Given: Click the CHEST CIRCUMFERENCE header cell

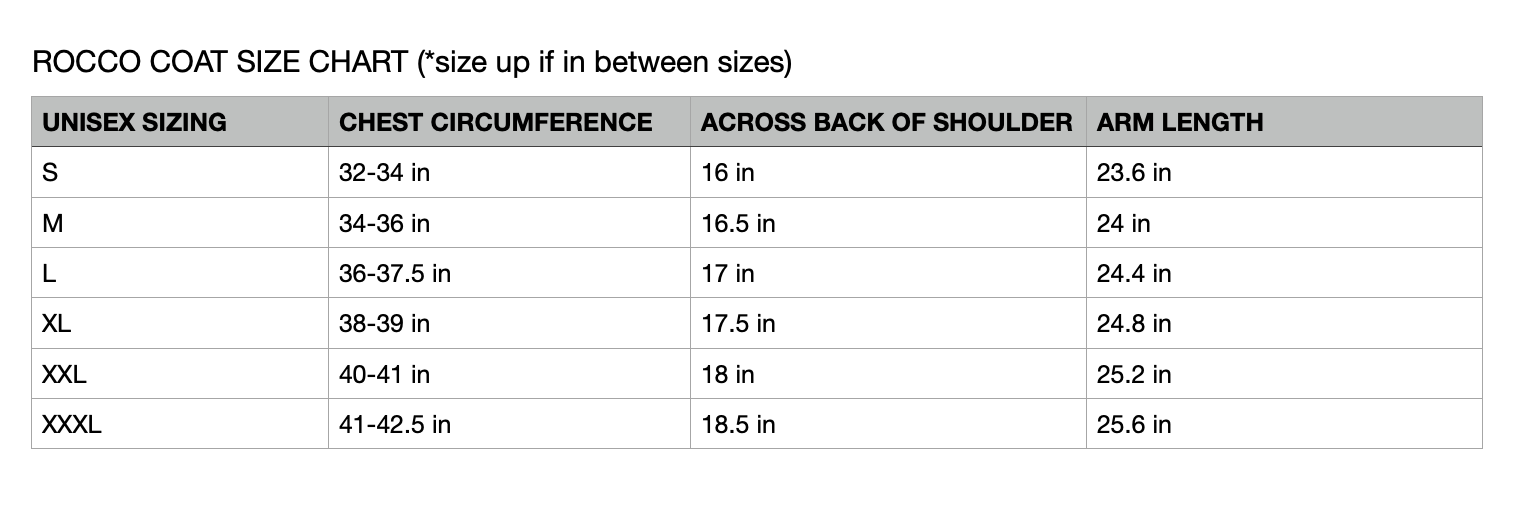Looking at the screenshot, I should click(496, 122).
